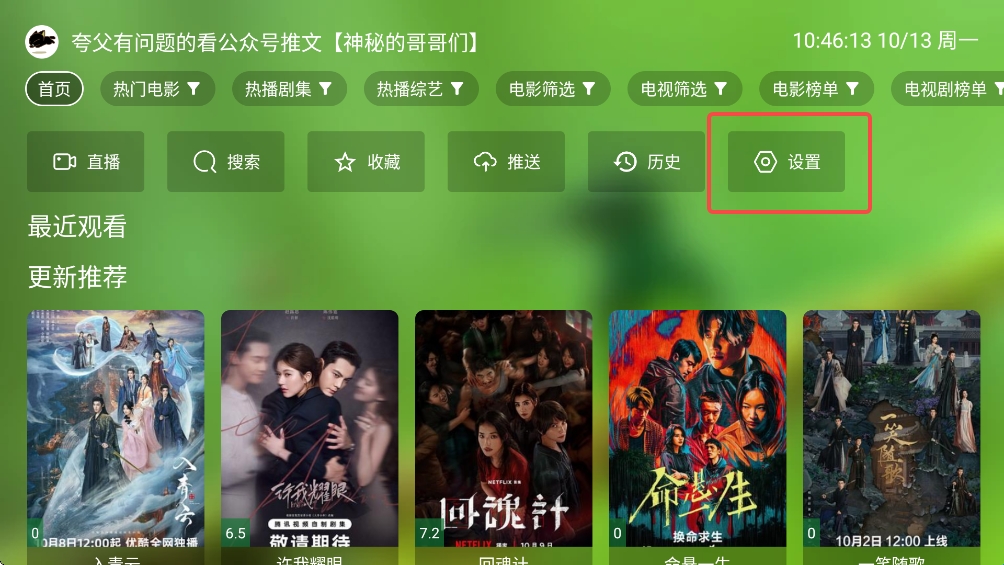Open the 许我耀眼 poster thumbnail
Image resolution: width=1004 pixels, height=565 pixels.
coord(309,429)
